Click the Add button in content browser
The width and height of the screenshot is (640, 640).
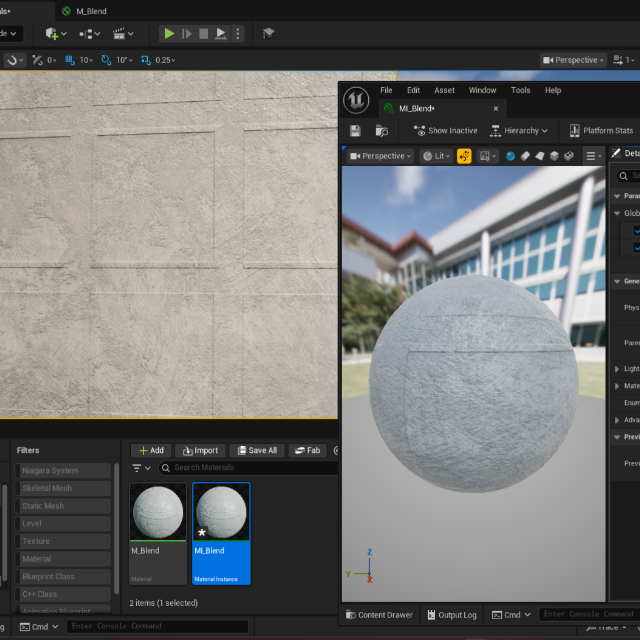(151, 450)
